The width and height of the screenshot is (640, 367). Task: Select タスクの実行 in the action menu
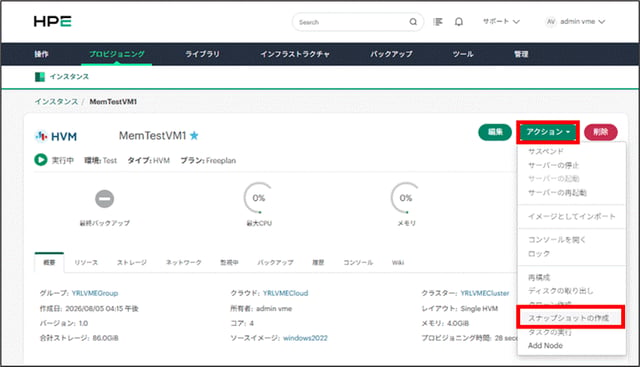pos(550,332)
